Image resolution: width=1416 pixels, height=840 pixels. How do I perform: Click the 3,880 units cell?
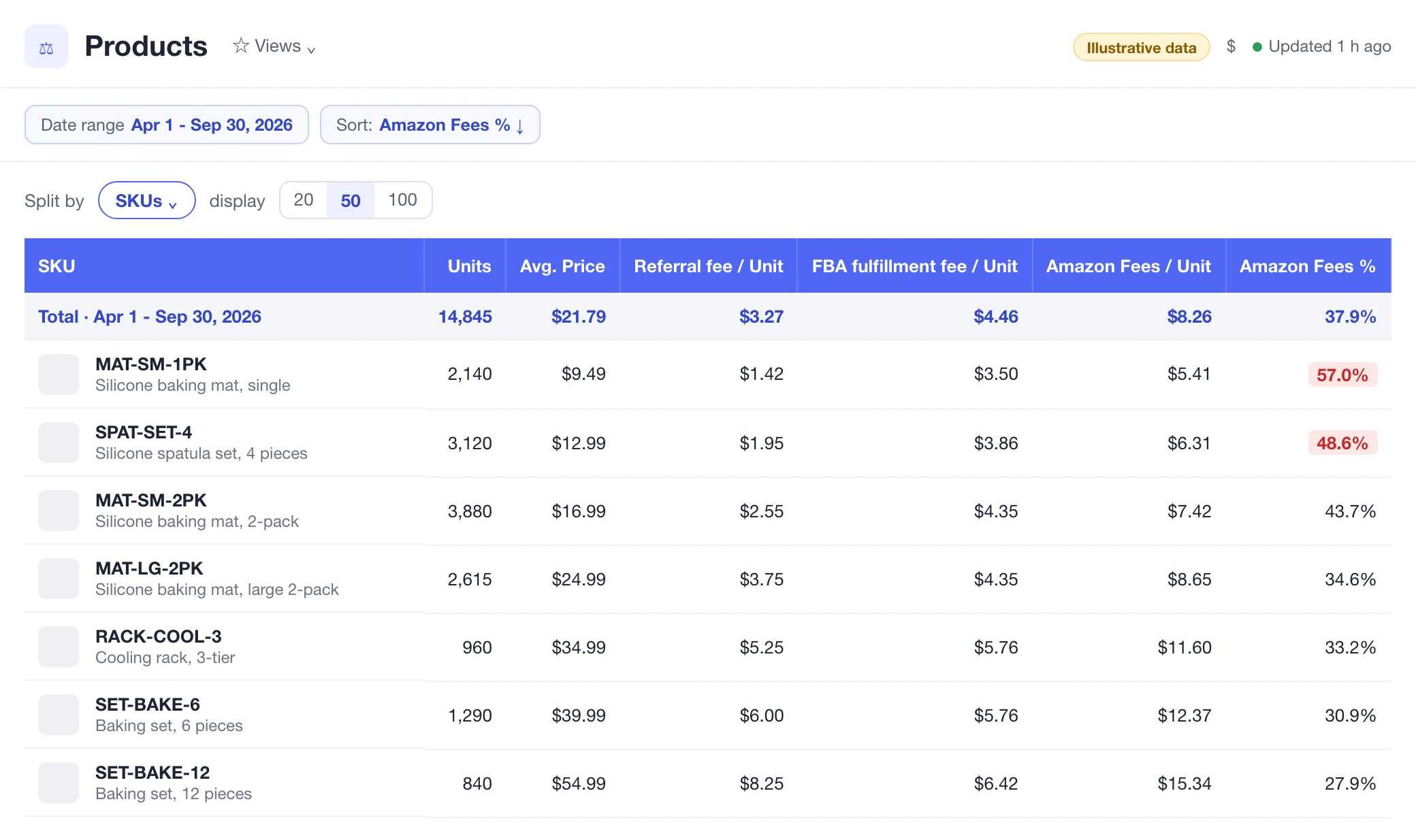pos(470,511)
